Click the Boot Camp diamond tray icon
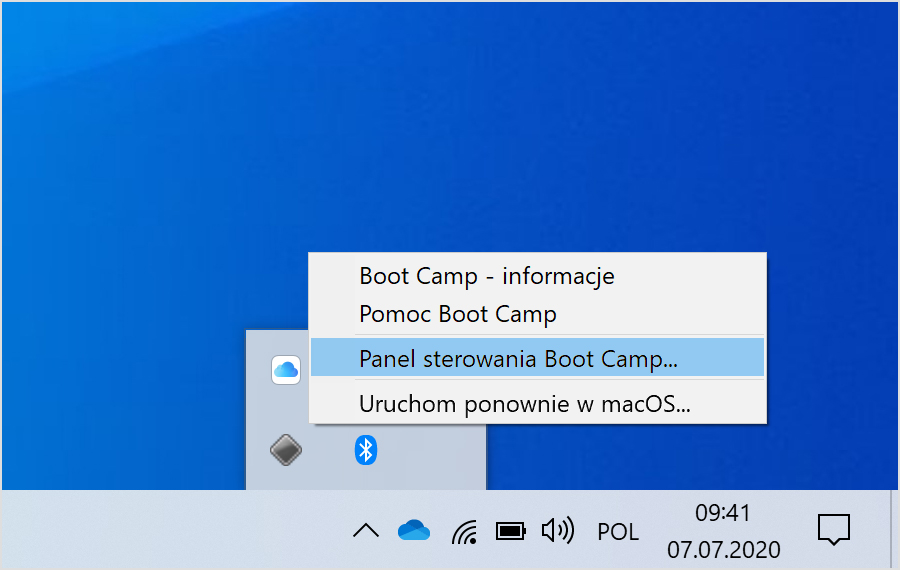The height and width of the screenshot is (570, 900). point(286,449)
